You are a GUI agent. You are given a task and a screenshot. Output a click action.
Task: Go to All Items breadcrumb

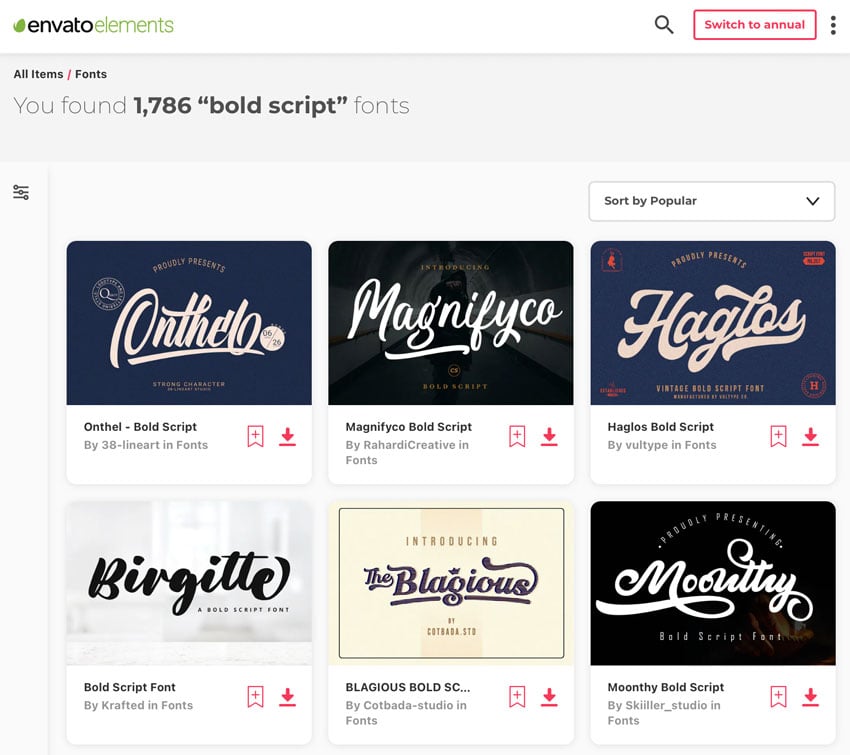[x=38, y=74]
